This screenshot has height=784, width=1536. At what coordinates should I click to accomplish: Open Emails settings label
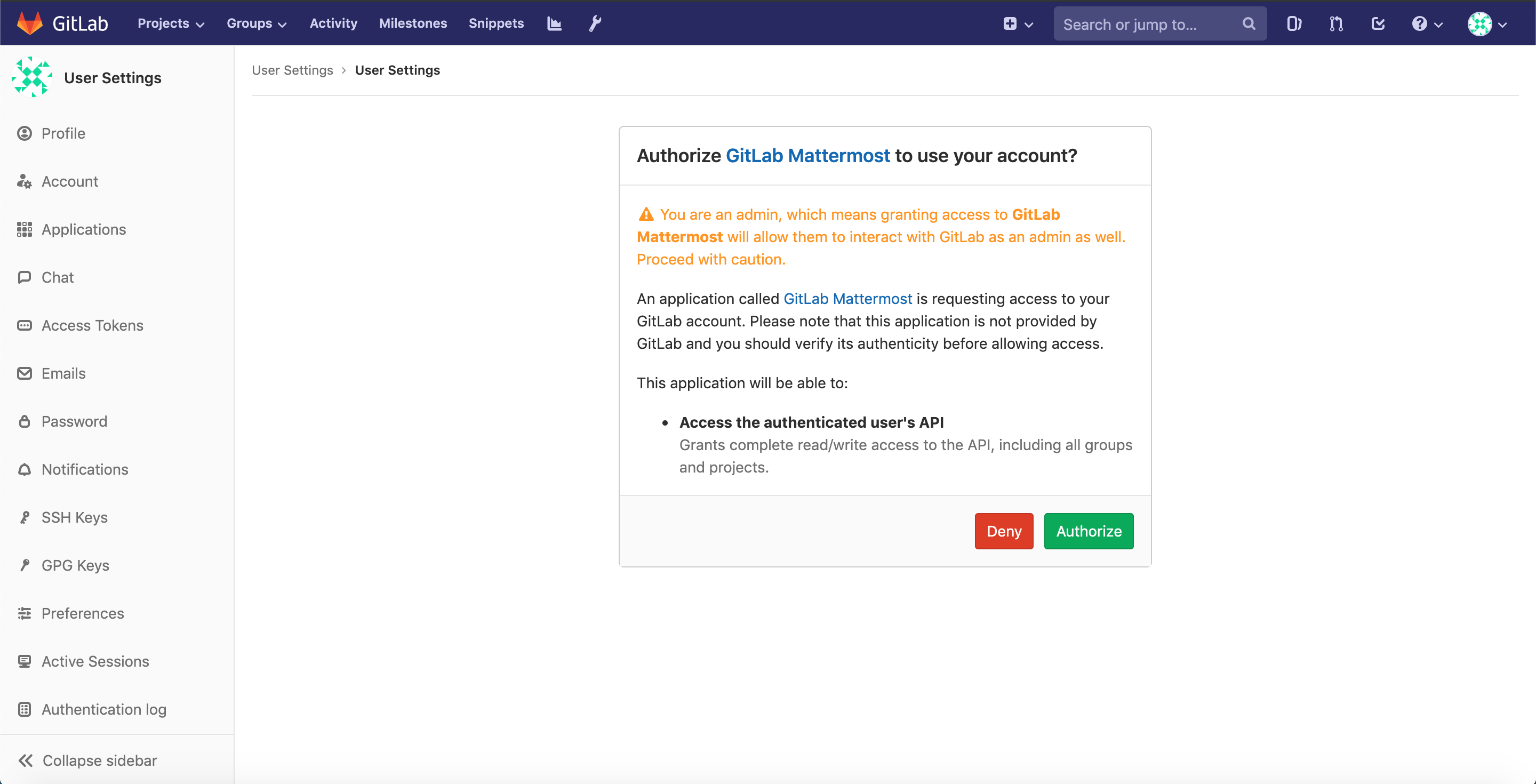pyautogui.click(x=64, y=373)
